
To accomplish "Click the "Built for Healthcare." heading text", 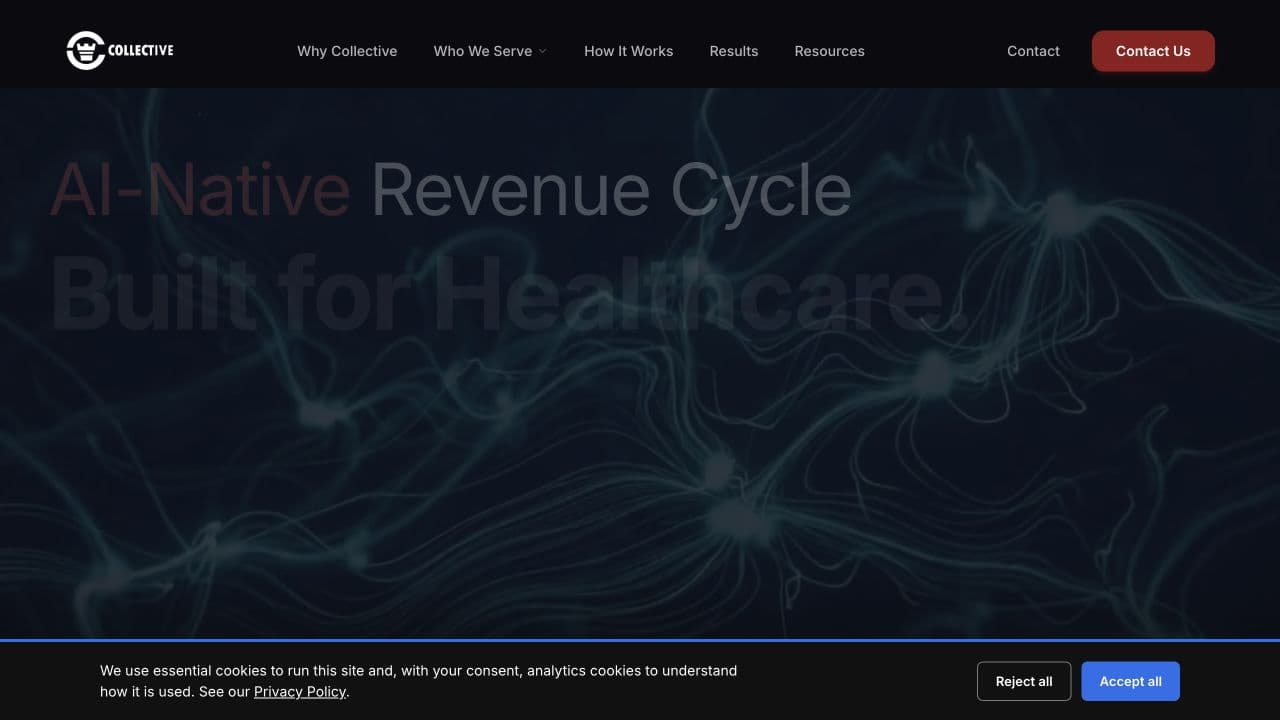I will (x=510, y=295).
